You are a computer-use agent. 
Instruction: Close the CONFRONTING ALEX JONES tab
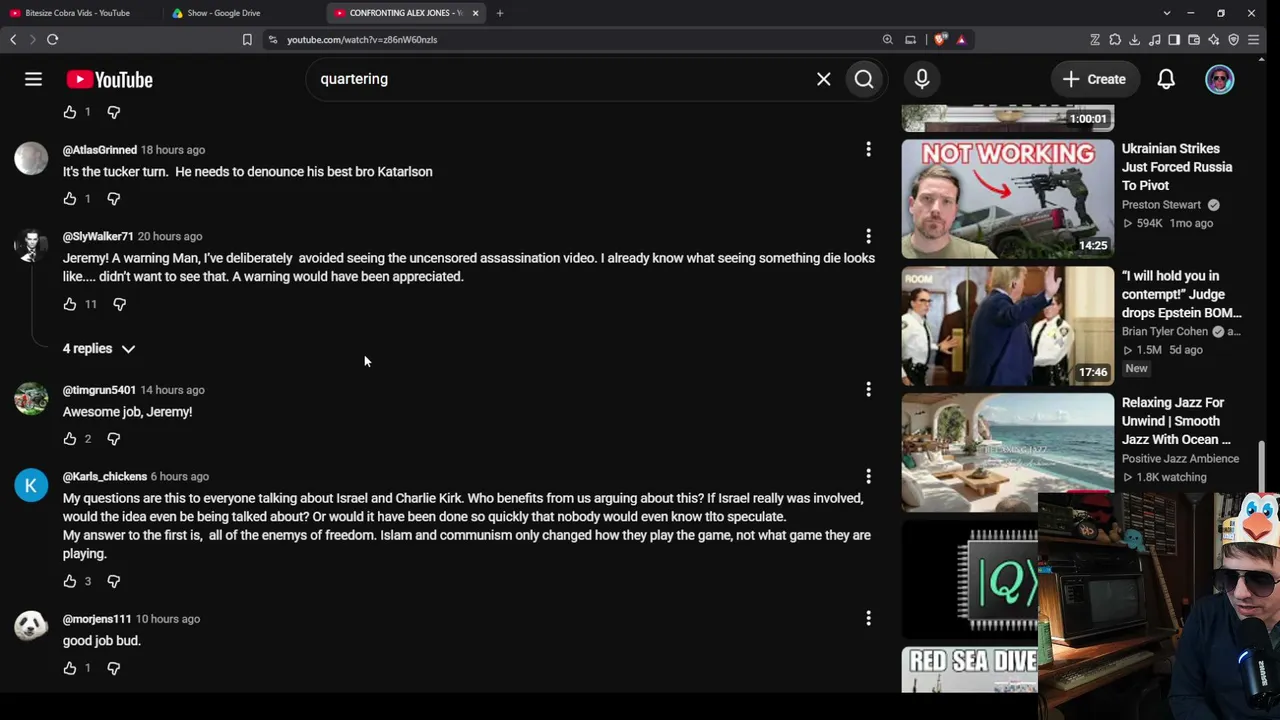[475, 13]
